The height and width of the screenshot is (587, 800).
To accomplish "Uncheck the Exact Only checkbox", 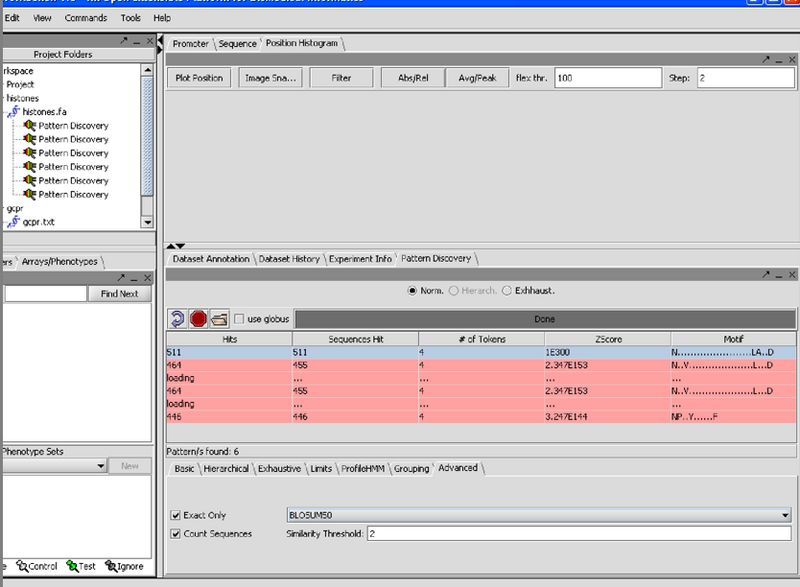I will click(176, 515).
